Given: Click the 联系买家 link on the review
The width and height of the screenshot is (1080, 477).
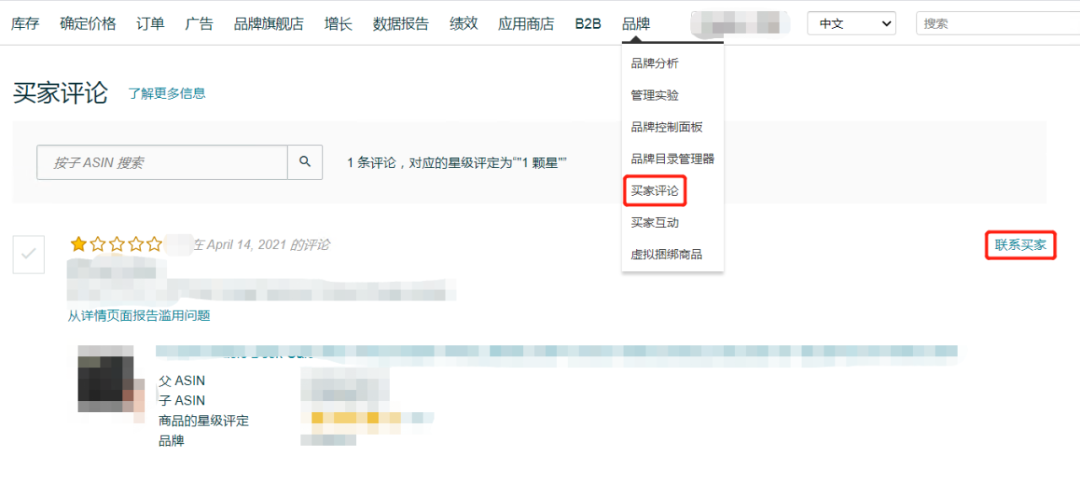Looking at the screenshot, I should coord(1020,245).
